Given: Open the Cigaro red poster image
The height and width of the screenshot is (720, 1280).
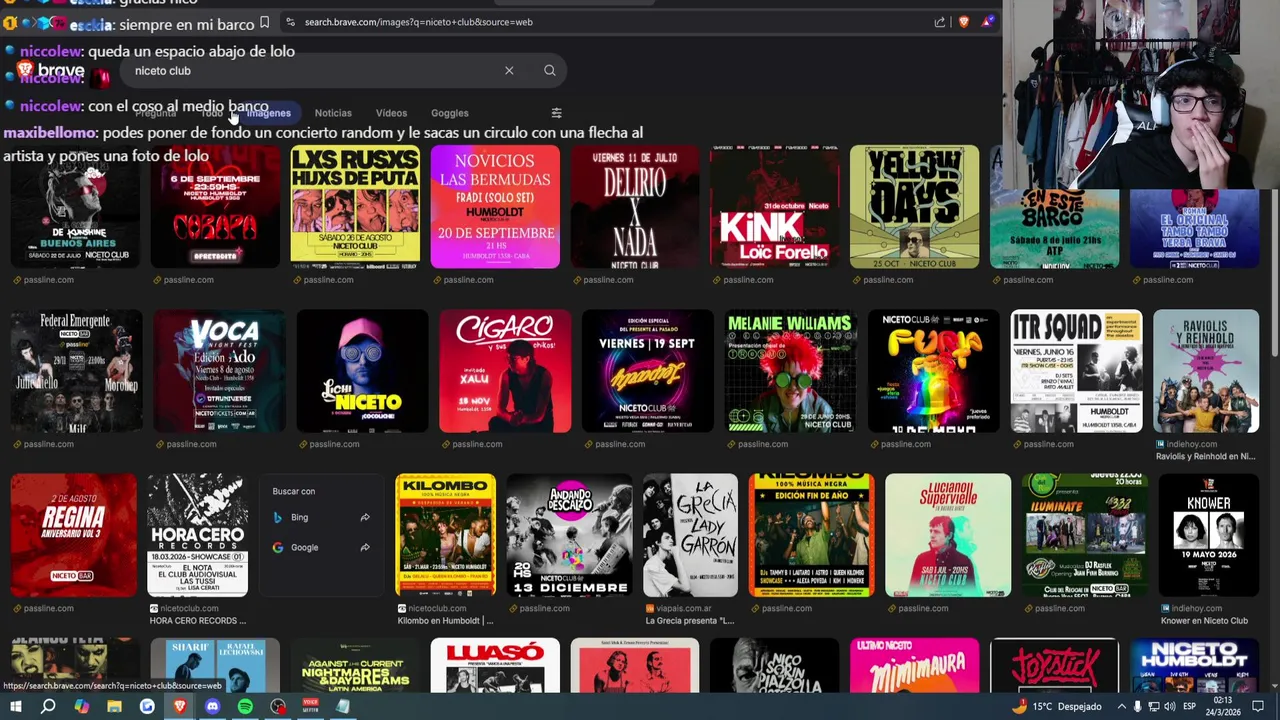Looking at the screenshot, I should 505,371.
